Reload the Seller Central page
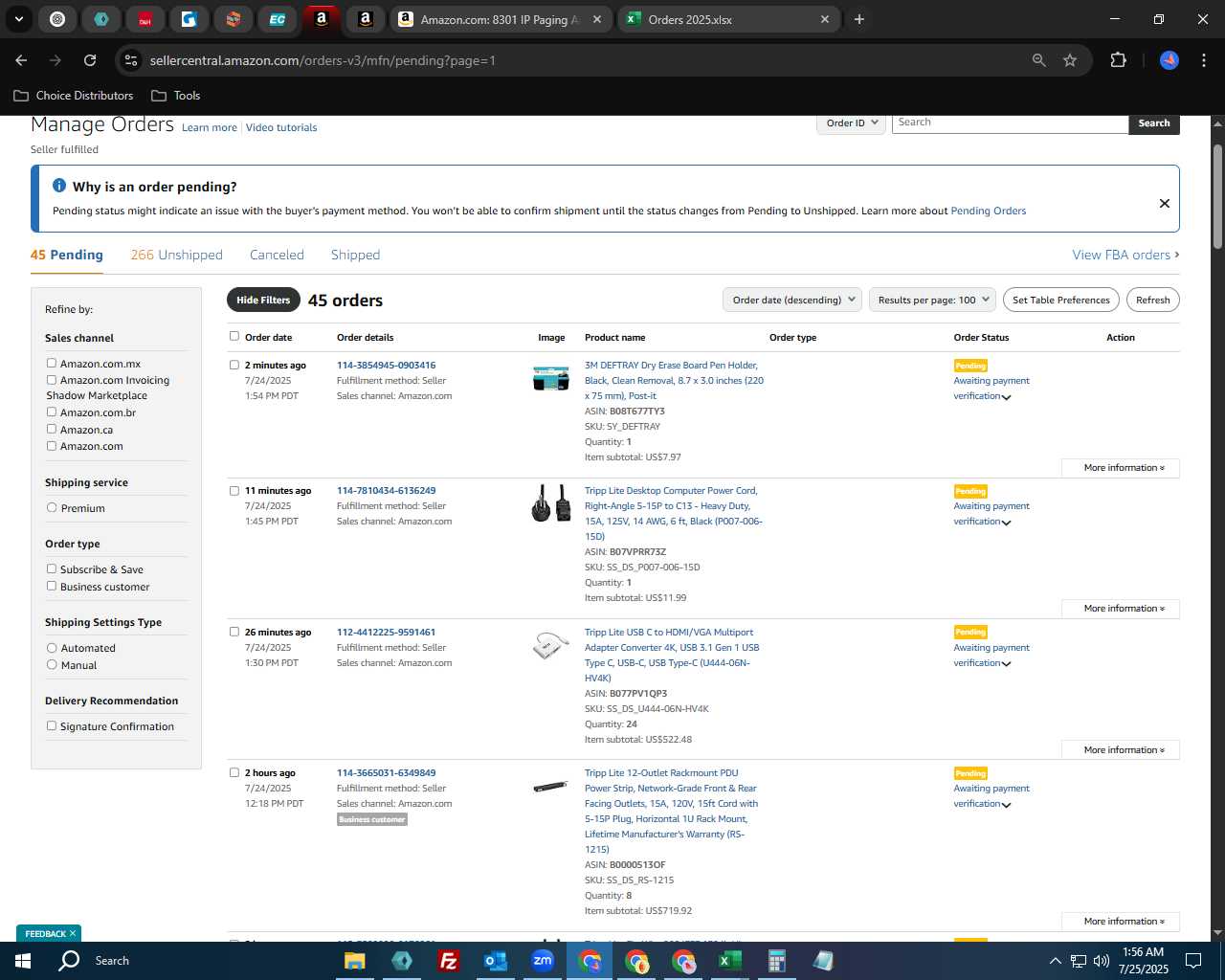Viewport: 1225px width, 980px height. pos(90,60)
